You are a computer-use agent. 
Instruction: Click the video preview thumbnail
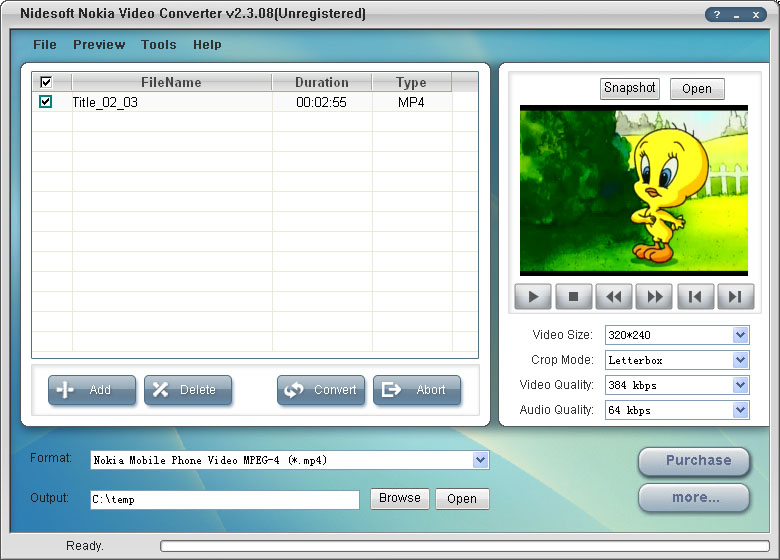coord(634,190)
